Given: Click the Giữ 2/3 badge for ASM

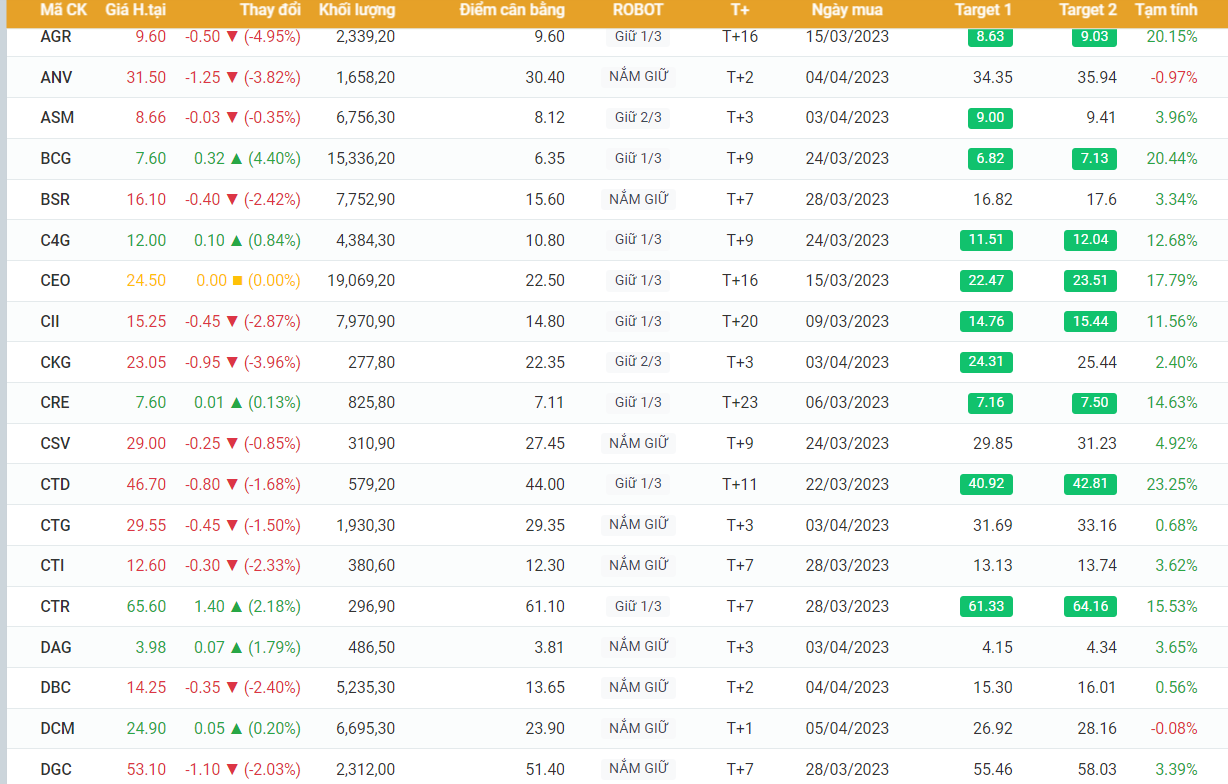Looking at the screenshot, I should pyautogui.click(x=638, y=118).
